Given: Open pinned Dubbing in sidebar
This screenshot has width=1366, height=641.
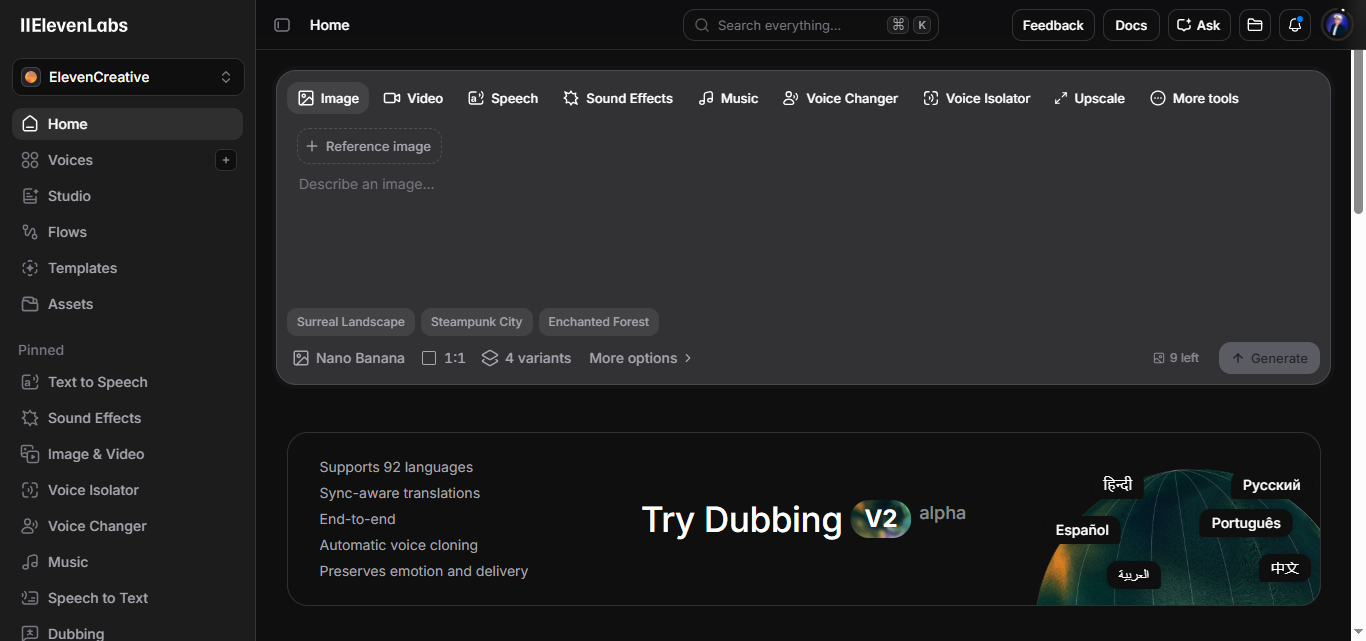Looking at the screenshot, I should coord(127,632).
